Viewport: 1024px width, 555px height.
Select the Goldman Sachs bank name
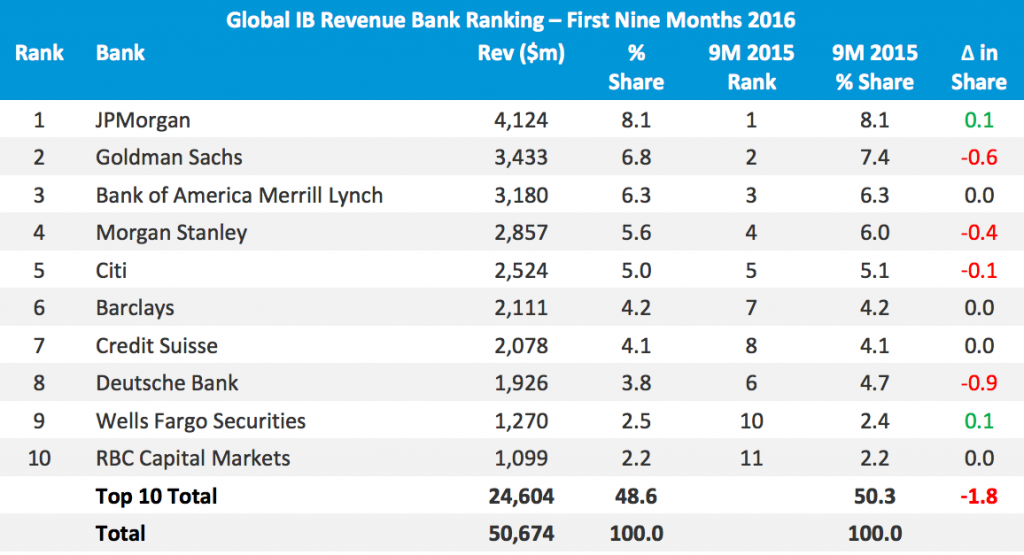click(169, 157)
